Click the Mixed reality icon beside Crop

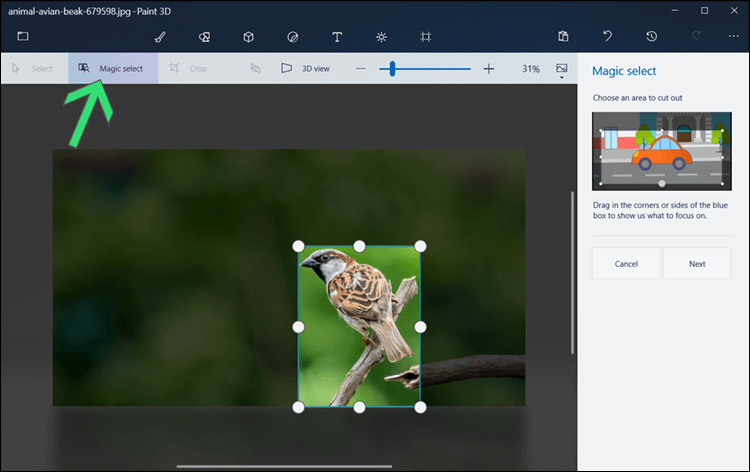pos(255,68)
